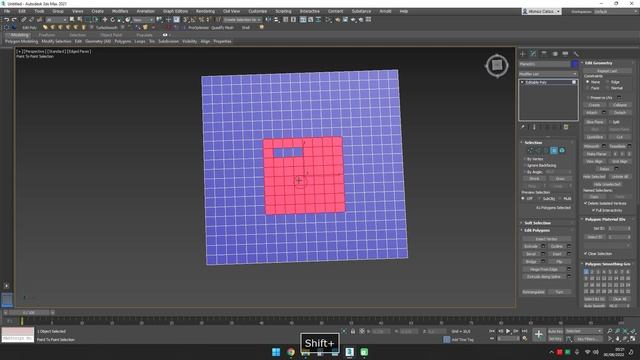Enable Ignore Backfacing checkbox

click(x=525, y=165)
